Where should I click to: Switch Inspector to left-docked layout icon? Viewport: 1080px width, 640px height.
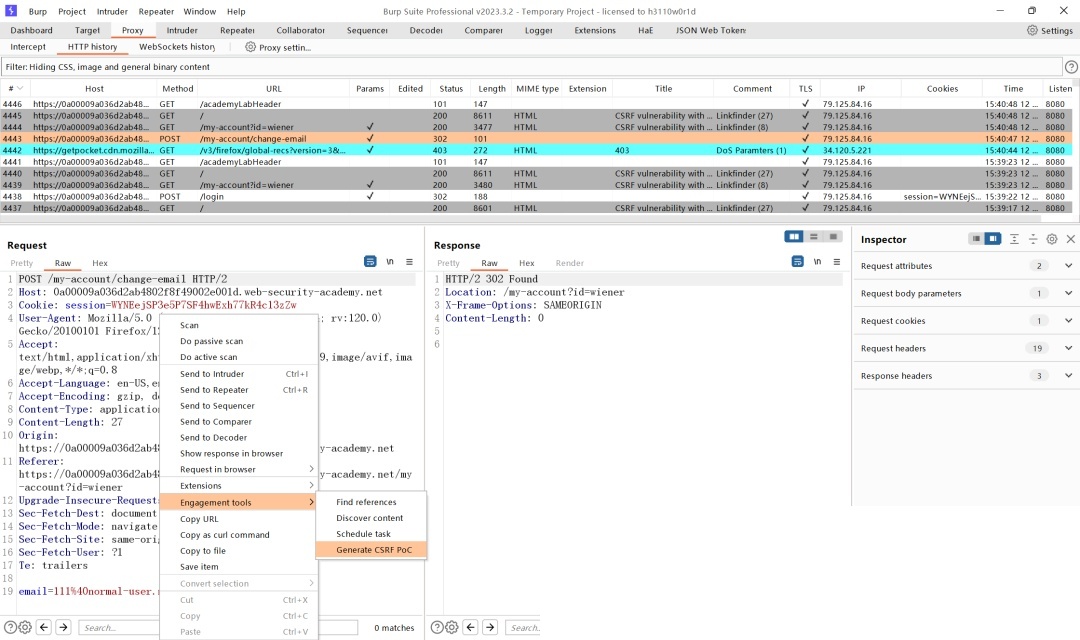[x=976, y=239]
